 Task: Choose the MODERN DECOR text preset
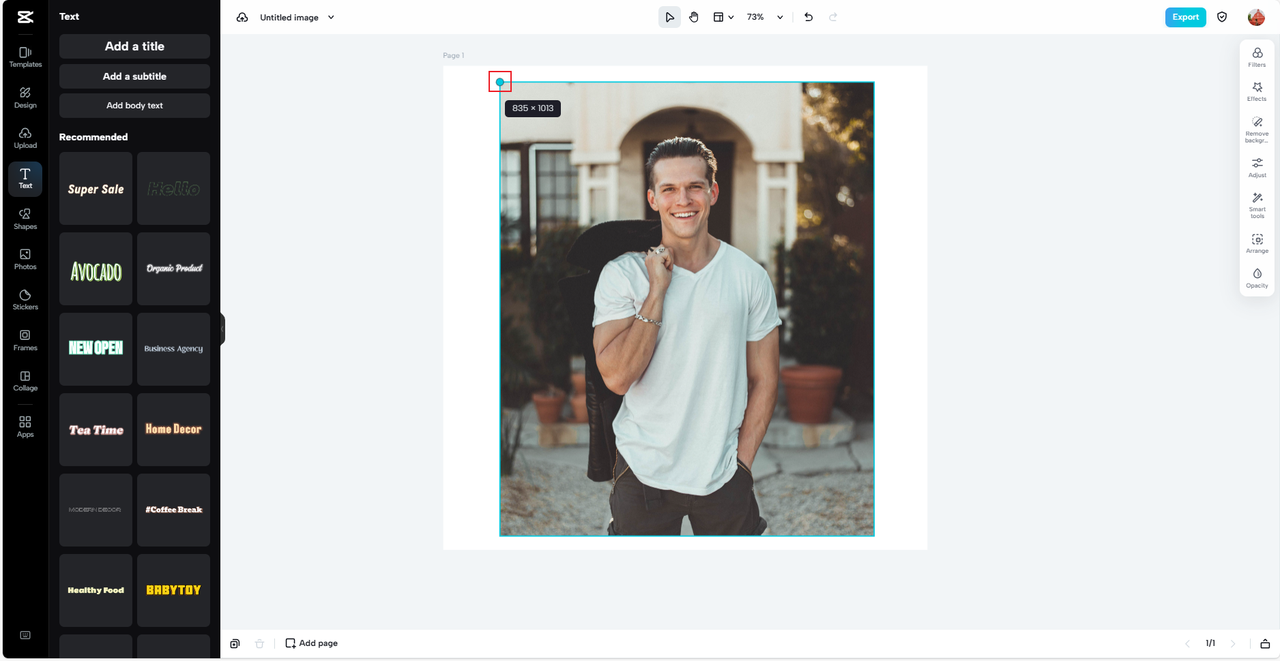coord(96,510)
